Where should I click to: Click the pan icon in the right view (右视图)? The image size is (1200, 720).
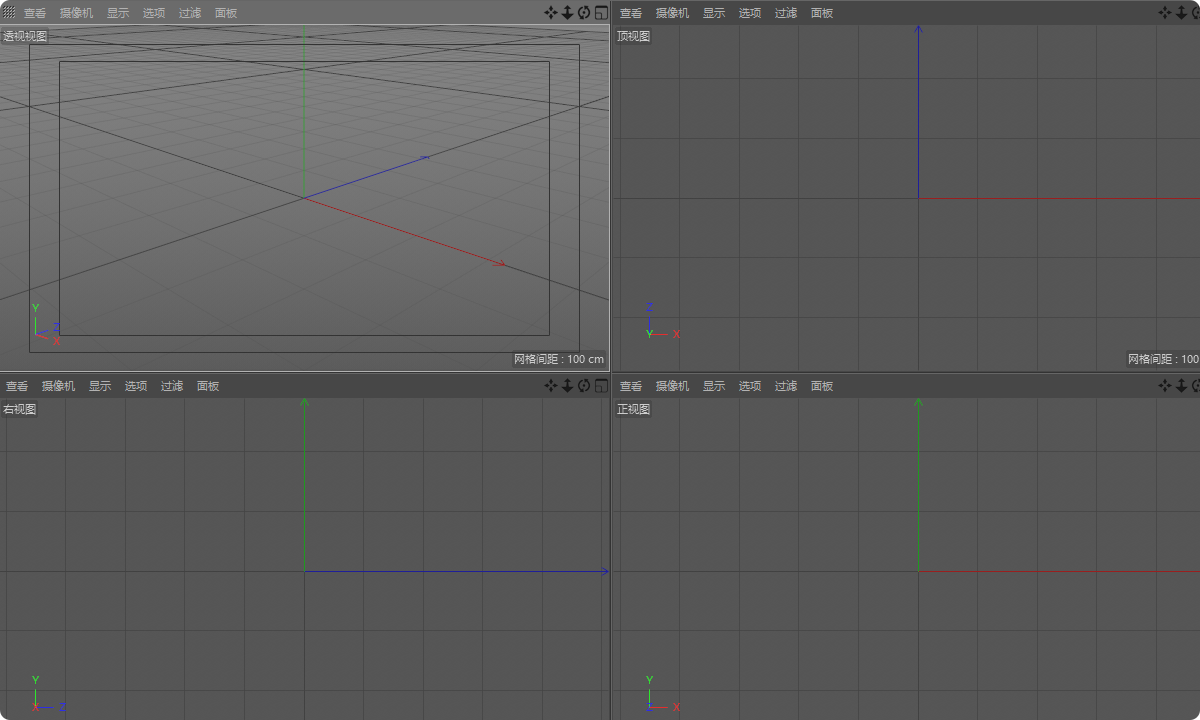tap(551, 386)
